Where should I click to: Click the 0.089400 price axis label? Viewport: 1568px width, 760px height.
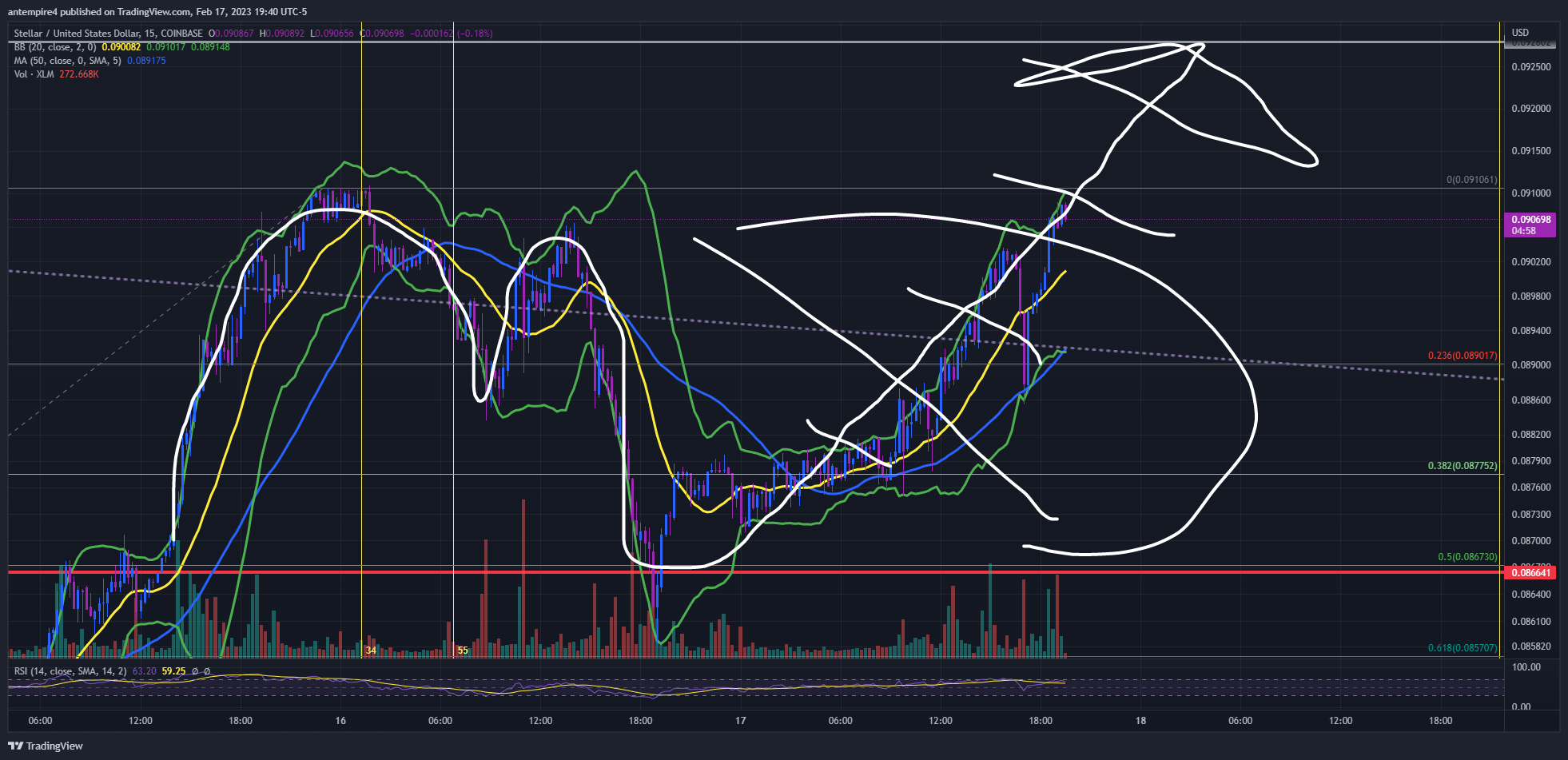click(x=1531, y=331)
